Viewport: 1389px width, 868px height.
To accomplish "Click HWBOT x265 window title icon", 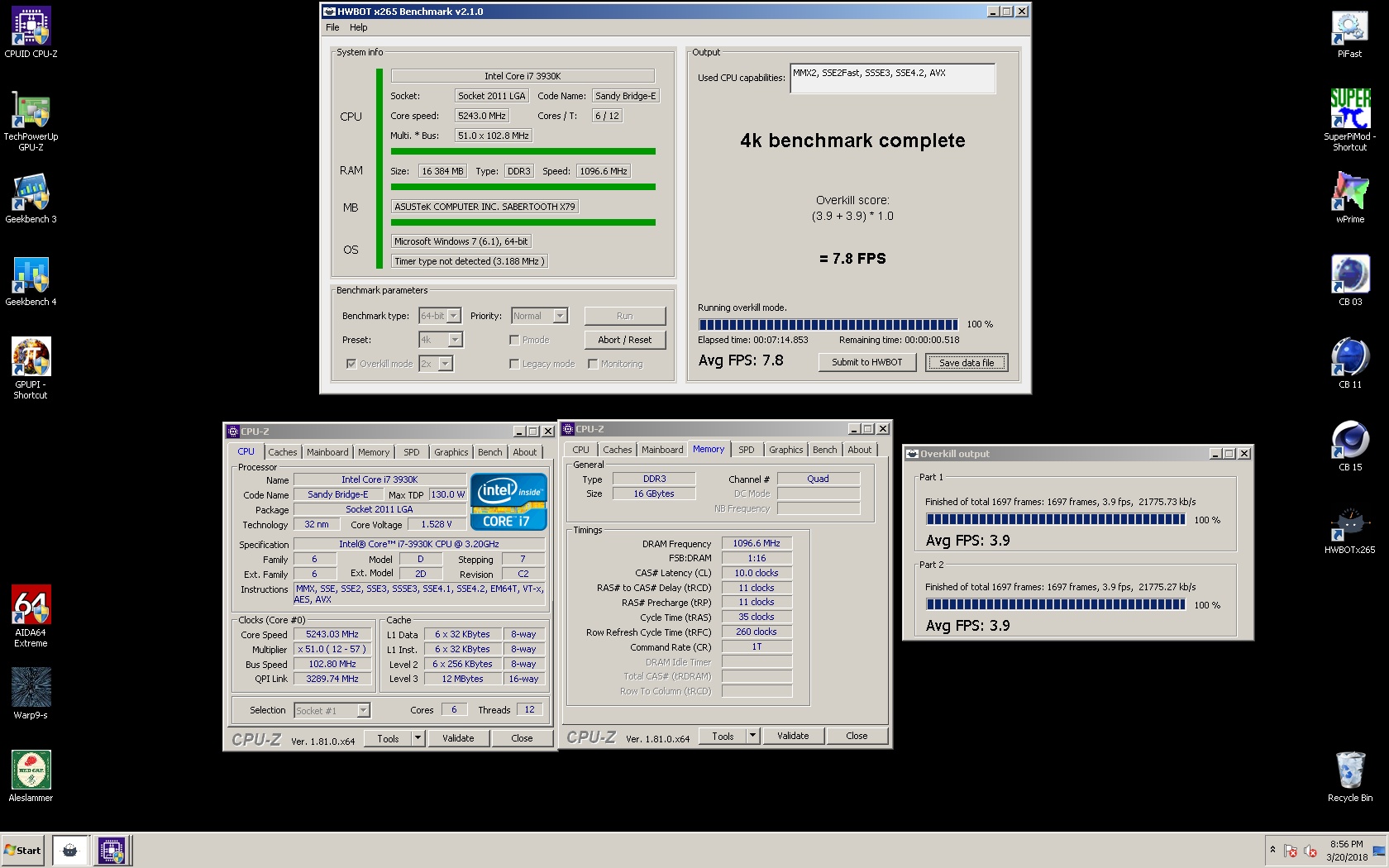I will (330, 12).
